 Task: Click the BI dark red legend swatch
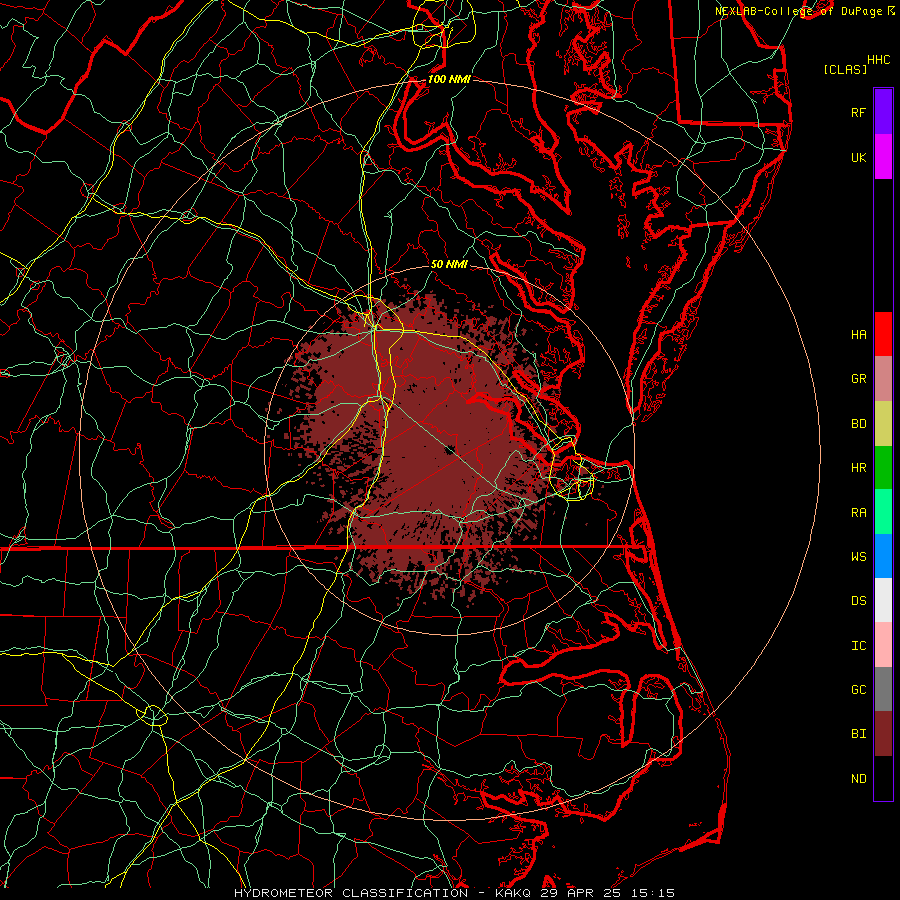pyautogui.click(x=883, y=734)
